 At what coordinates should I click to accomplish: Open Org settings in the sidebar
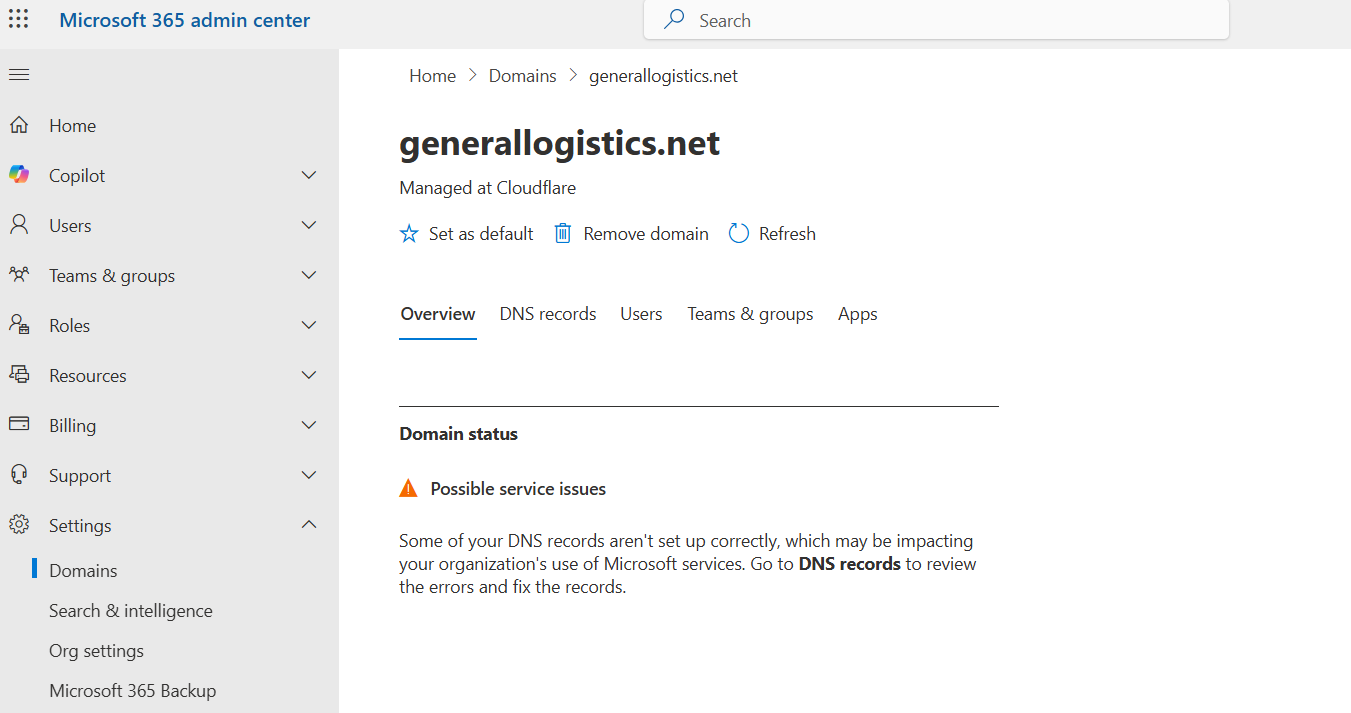[96, 651]
